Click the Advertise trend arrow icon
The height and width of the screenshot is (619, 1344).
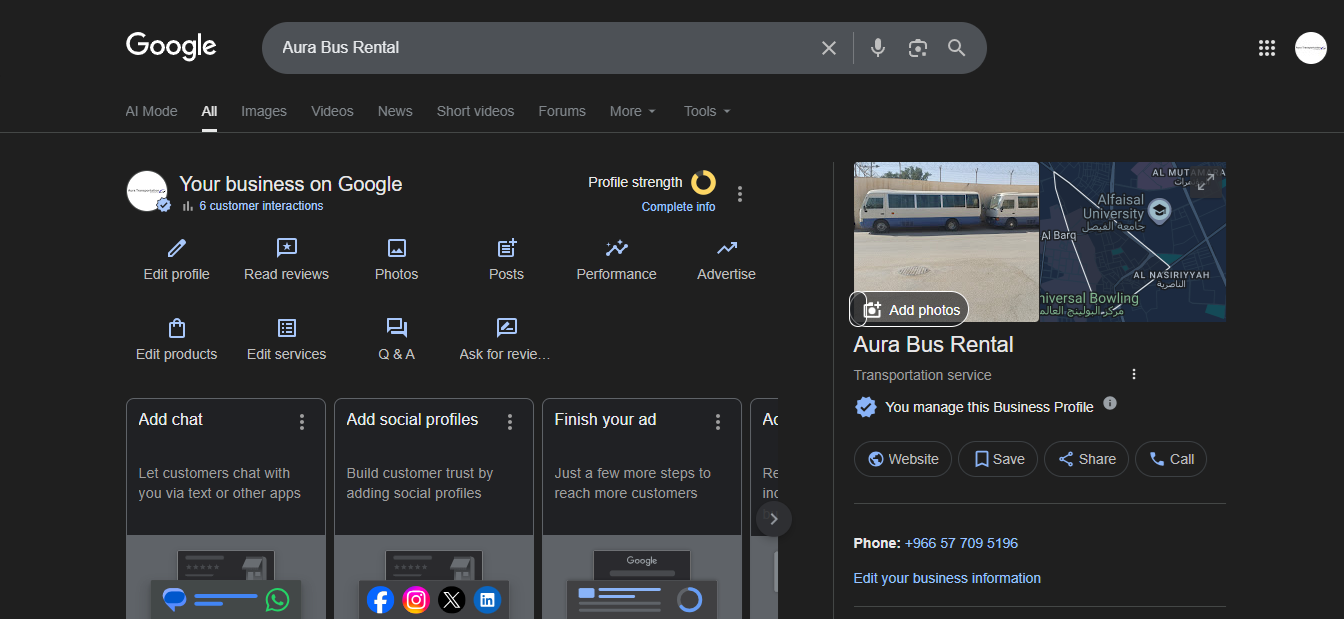pyautogui.click(x=727, y=248)
